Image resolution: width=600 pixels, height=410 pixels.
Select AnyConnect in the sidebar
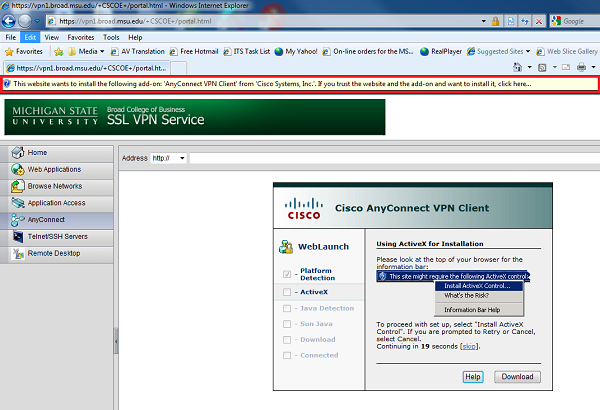click(x=57, y=220)
